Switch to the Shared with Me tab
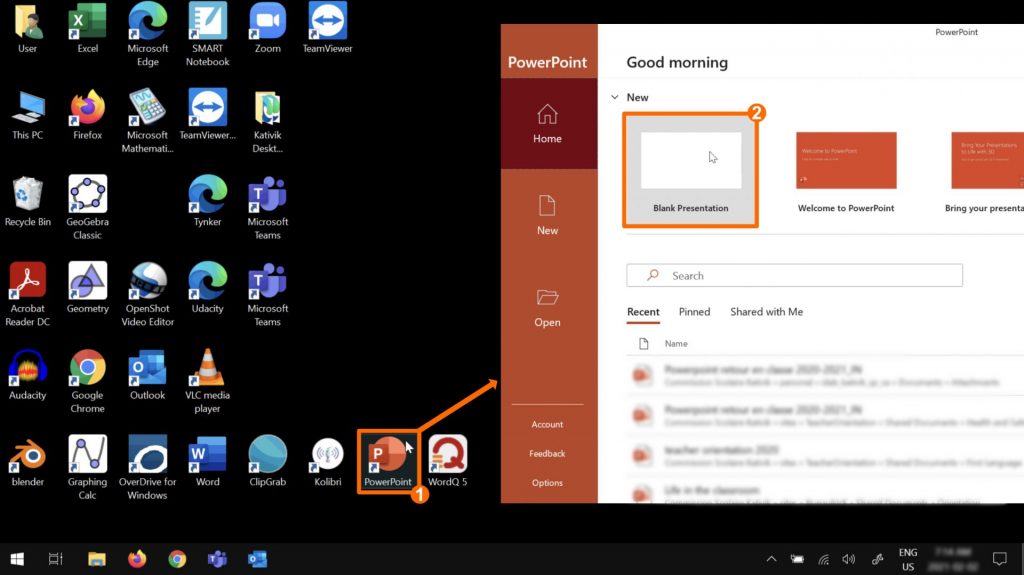 pyautogui.click(x=766, y=312)
